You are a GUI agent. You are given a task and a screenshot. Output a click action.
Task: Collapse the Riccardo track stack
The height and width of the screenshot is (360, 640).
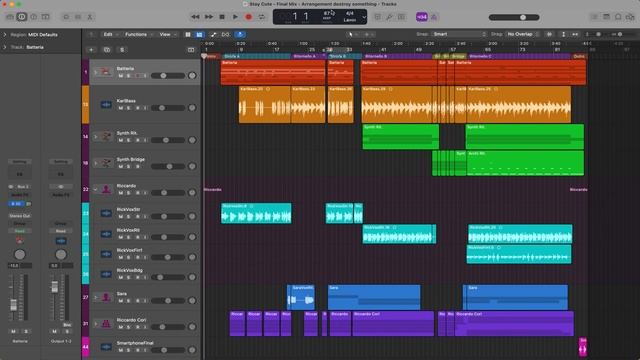click(96, 189)
